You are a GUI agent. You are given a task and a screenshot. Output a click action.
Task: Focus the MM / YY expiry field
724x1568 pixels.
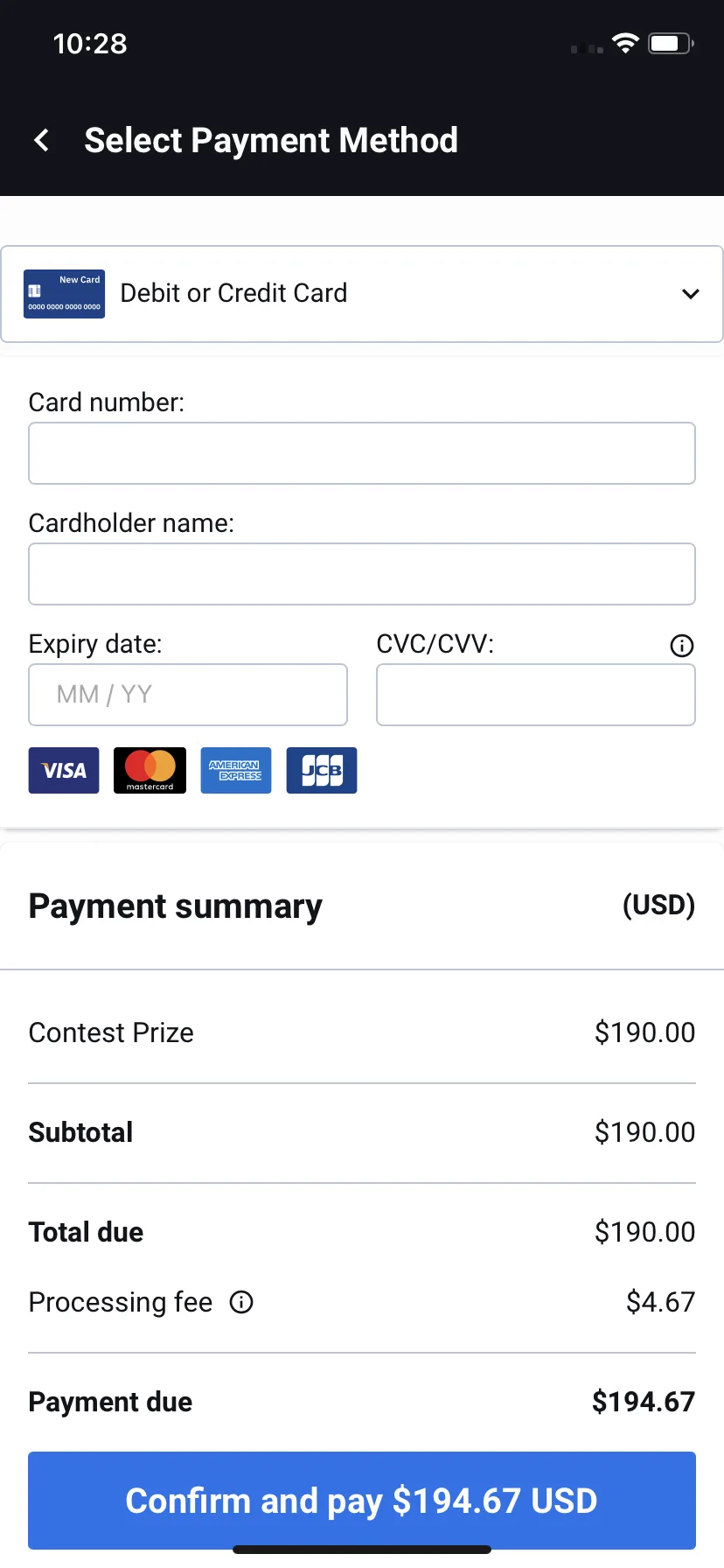188,695
